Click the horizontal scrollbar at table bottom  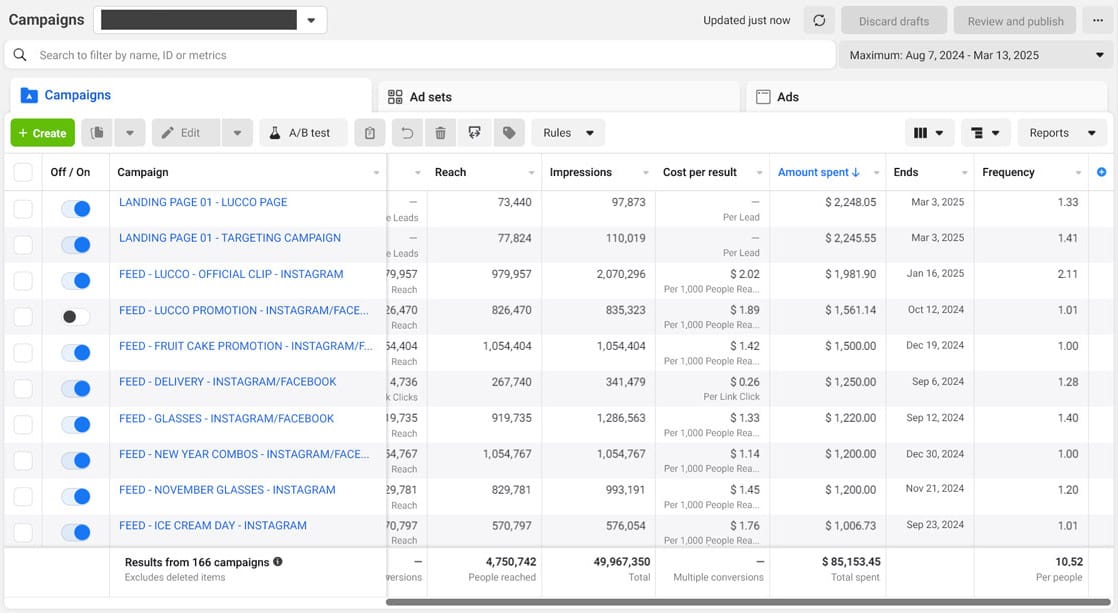[747, 602]
